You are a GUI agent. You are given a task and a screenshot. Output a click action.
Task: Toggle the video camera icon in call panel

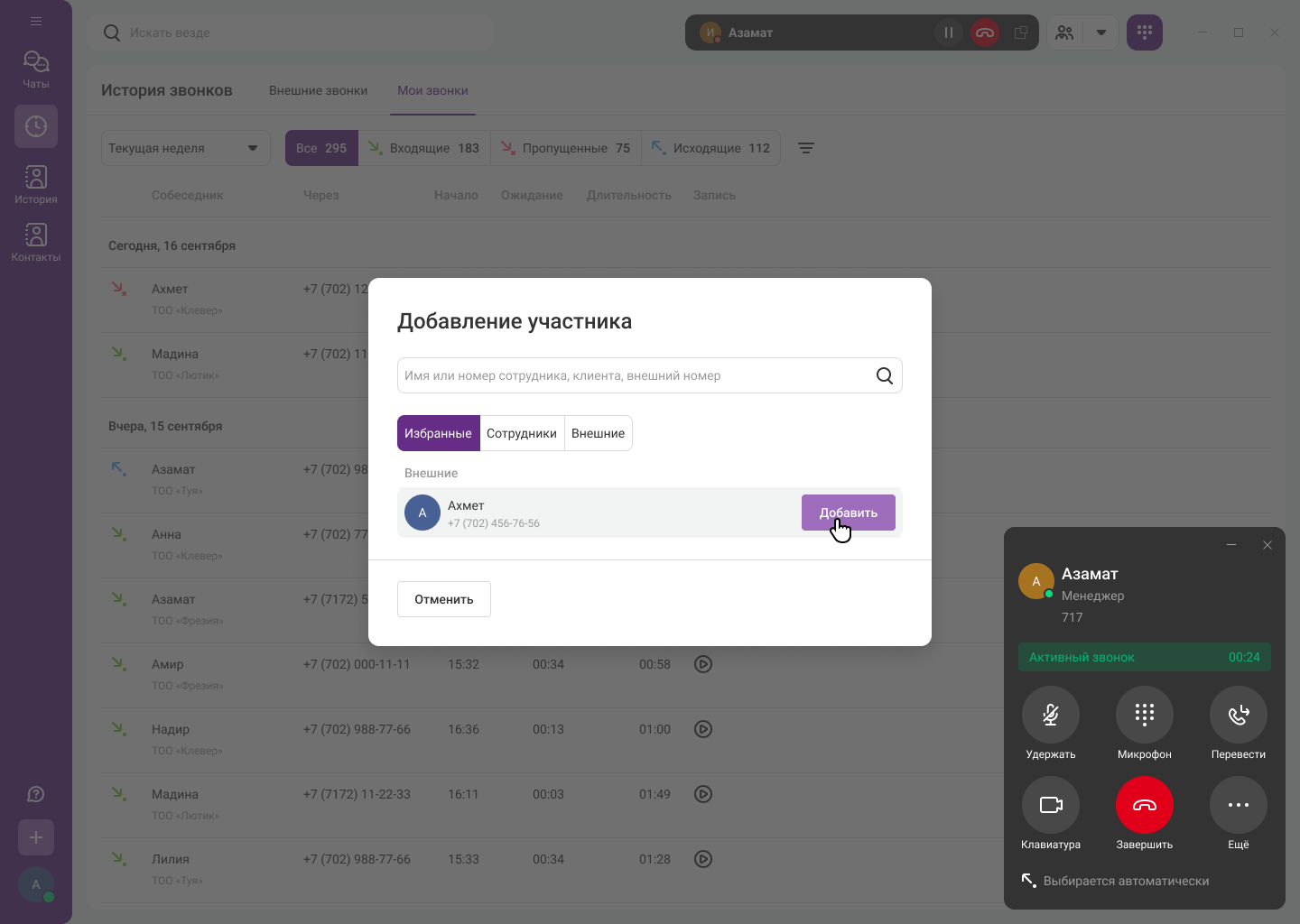[x=1050, y=805]
